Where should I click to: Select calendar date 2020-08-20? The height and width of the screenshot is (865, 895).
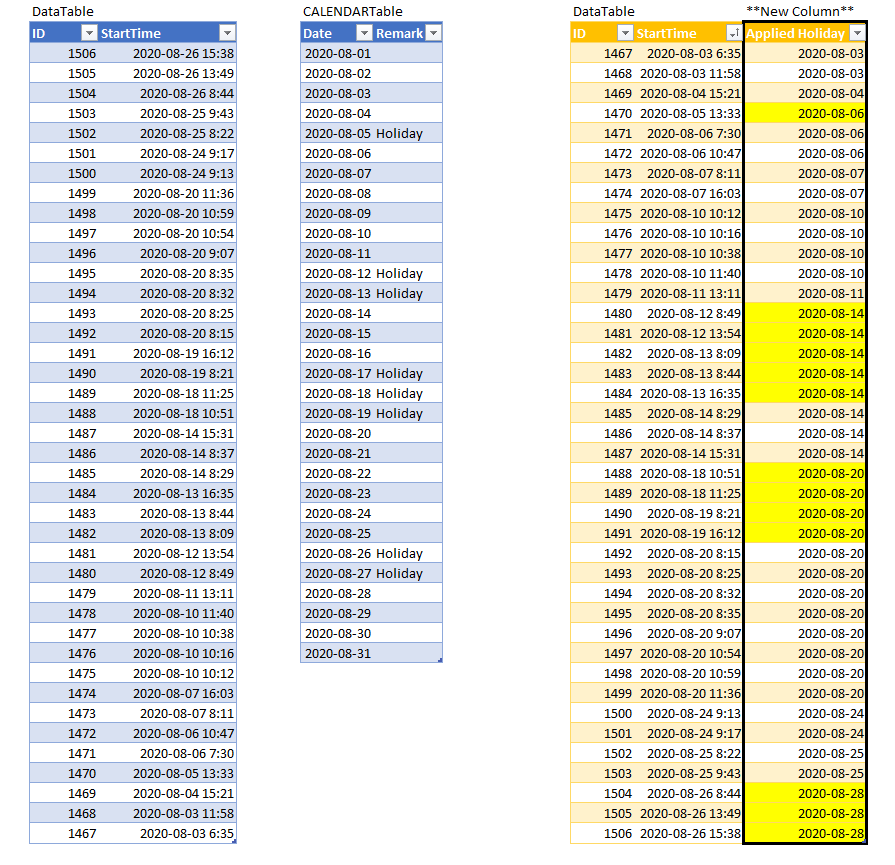point(337,433)
